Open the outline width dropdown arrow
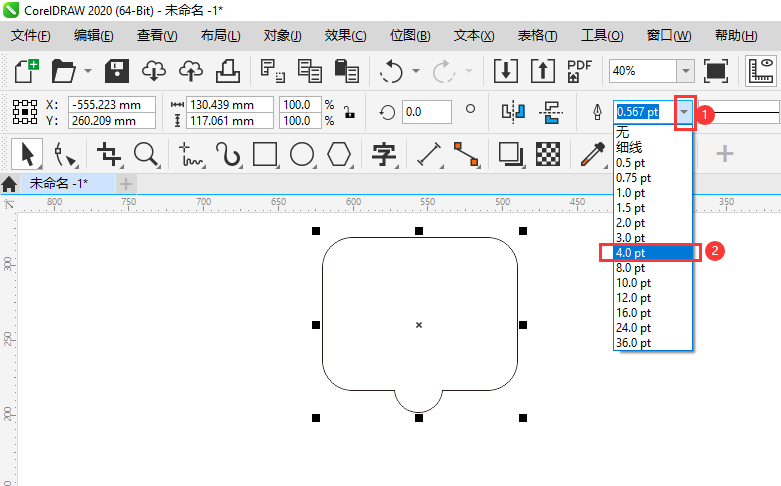 tap(684, 111)
